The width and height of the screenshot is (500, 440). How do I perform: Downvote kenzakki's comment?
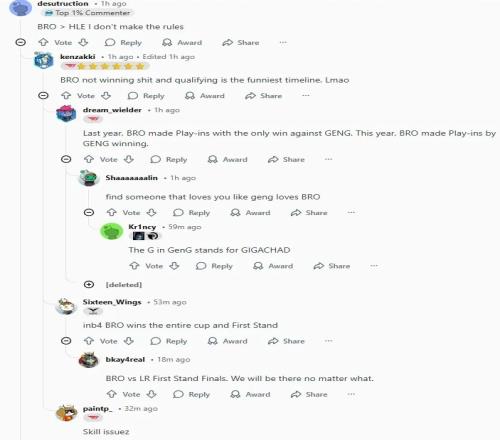pos(106,96)
